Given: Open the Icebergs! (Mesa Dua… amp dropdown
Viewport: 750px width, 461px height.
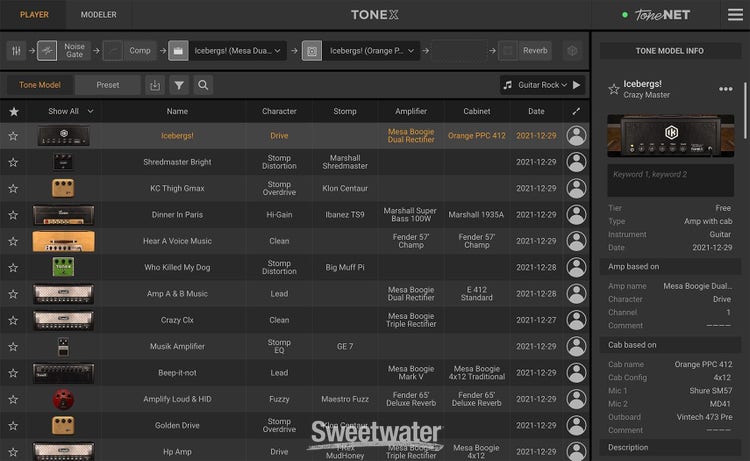Looking at the screenshot, I should pyautogui.click(x=237, y=51).
